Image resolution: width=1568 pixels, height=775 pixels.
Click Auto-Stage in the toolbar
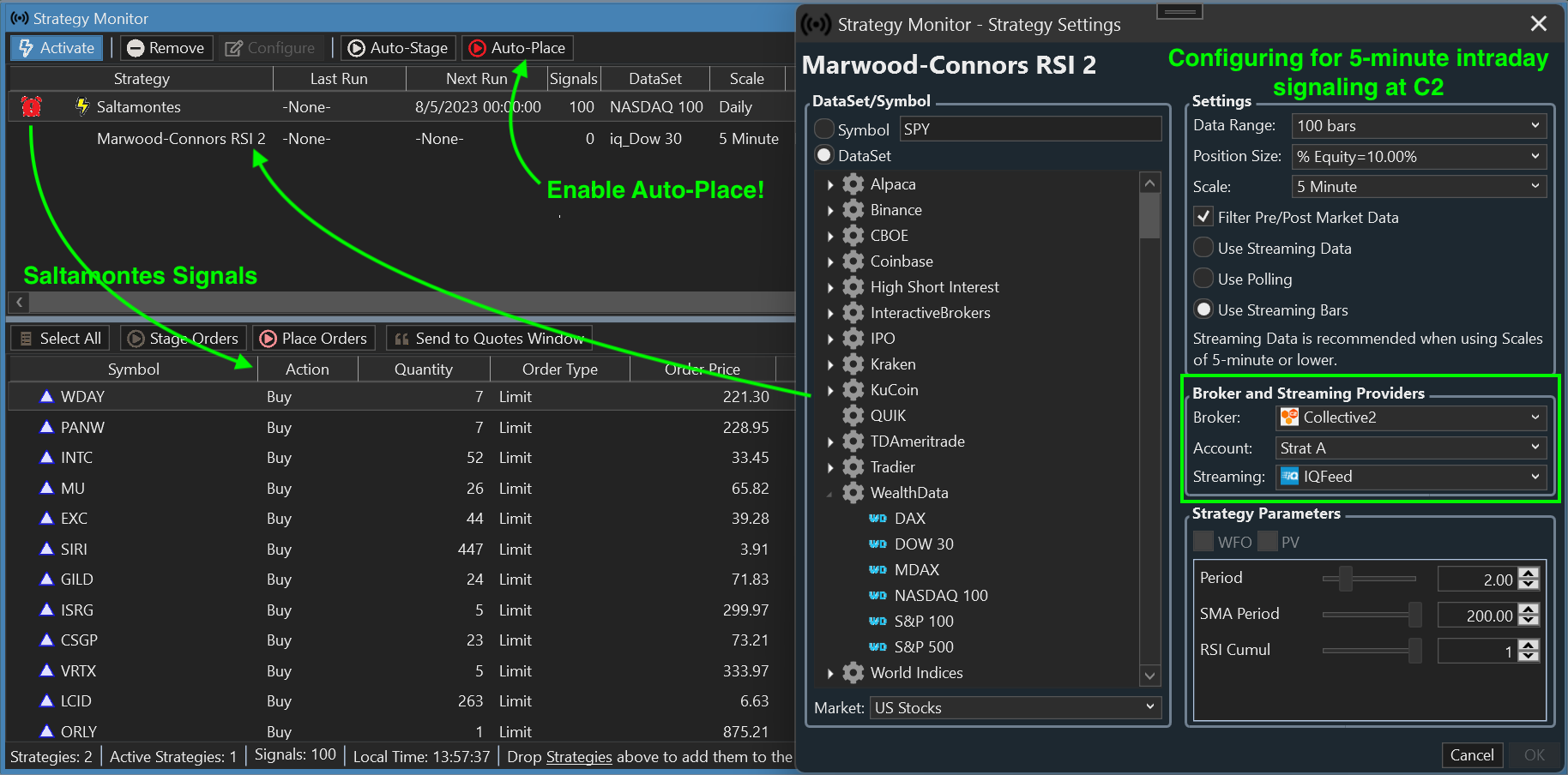pos(398,48)
